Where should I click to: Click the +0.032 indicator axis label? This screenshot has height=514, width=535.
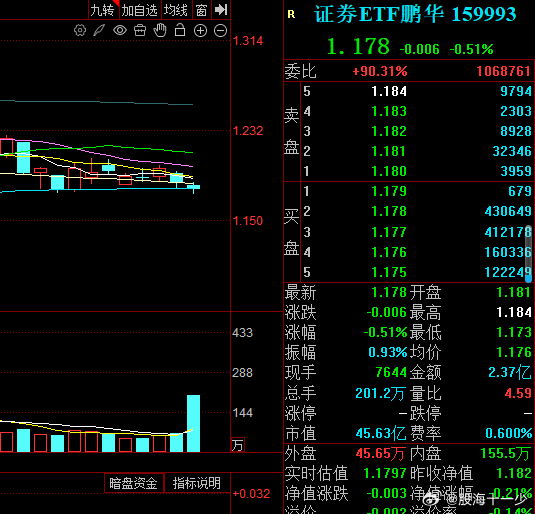[251, 494]
